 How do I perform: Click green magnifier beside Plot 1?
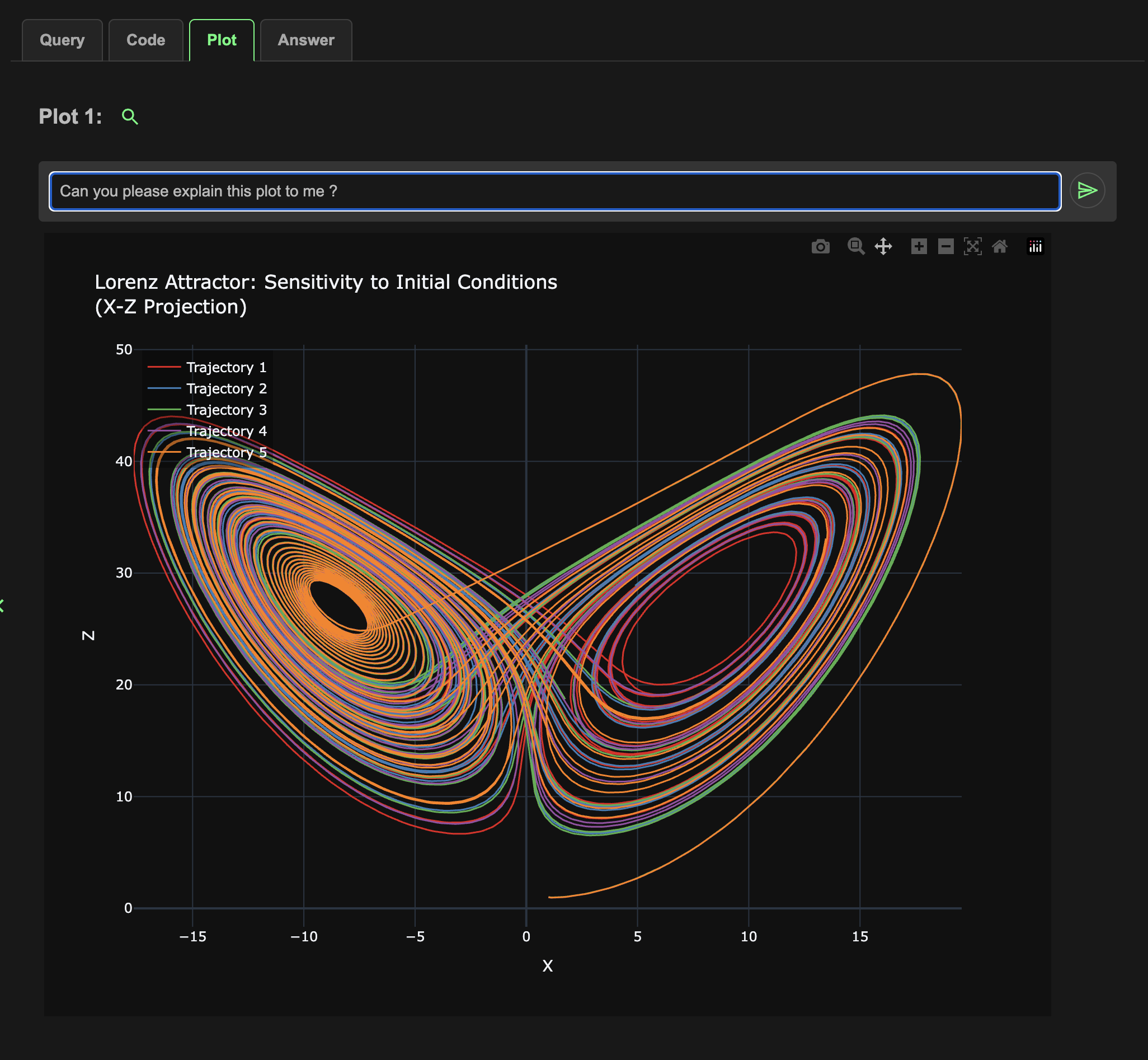tap(130, 117)
